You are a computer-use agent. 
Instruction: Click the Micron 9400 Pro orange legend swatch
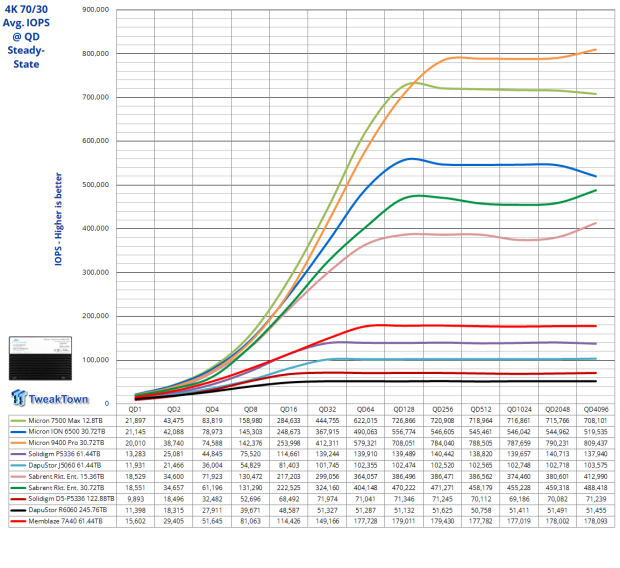pos(17,443)
